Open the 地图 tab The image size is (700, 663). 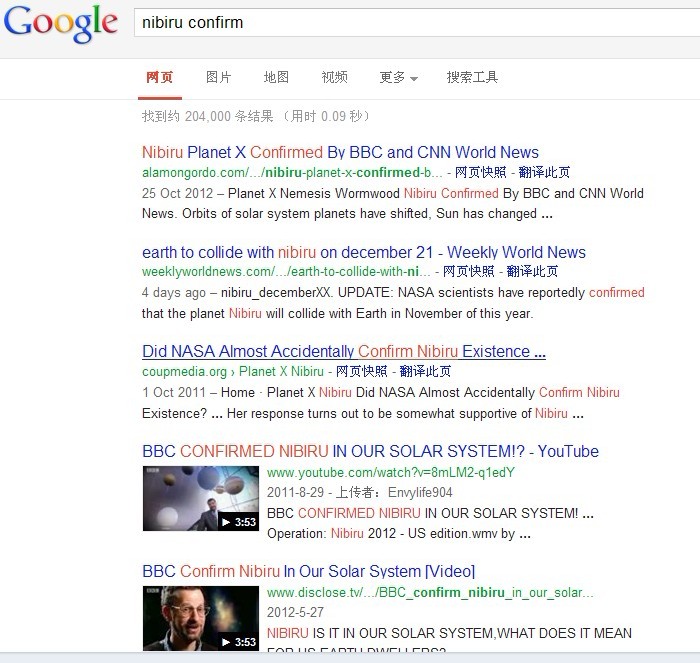pos(276,77)
